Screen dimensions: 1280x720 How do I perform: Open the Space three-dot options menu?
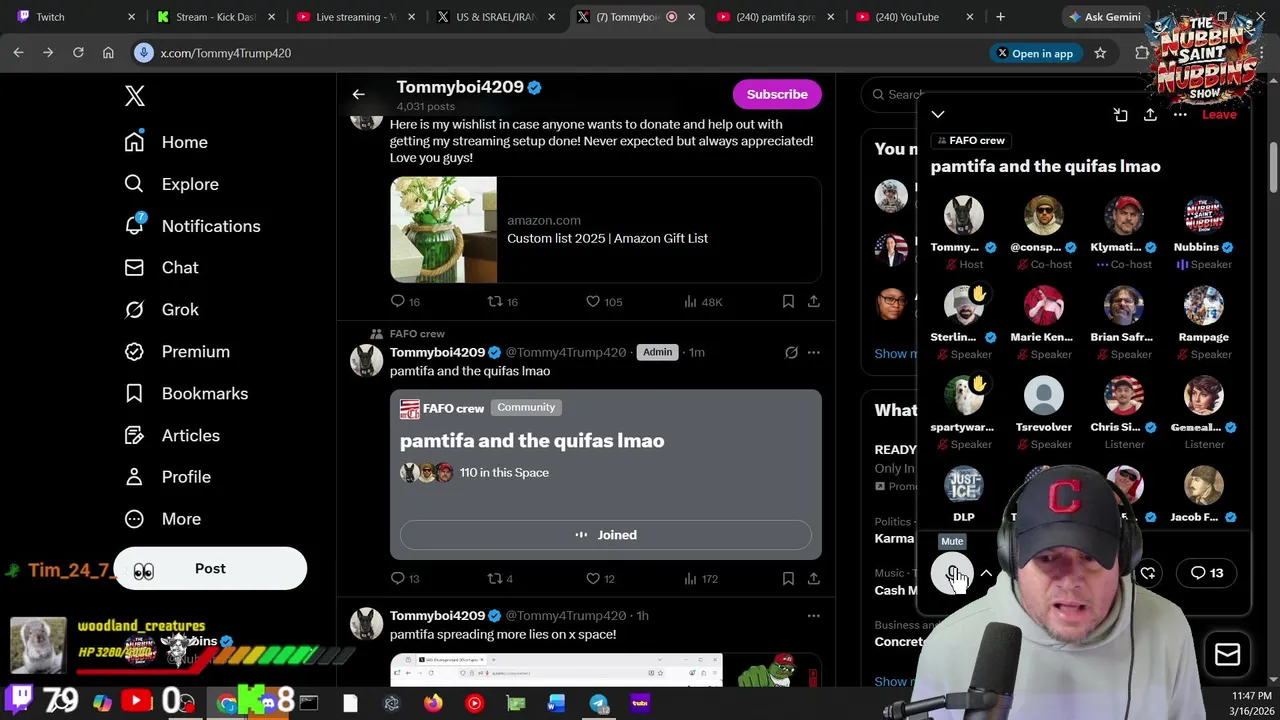click(1180, 115)
